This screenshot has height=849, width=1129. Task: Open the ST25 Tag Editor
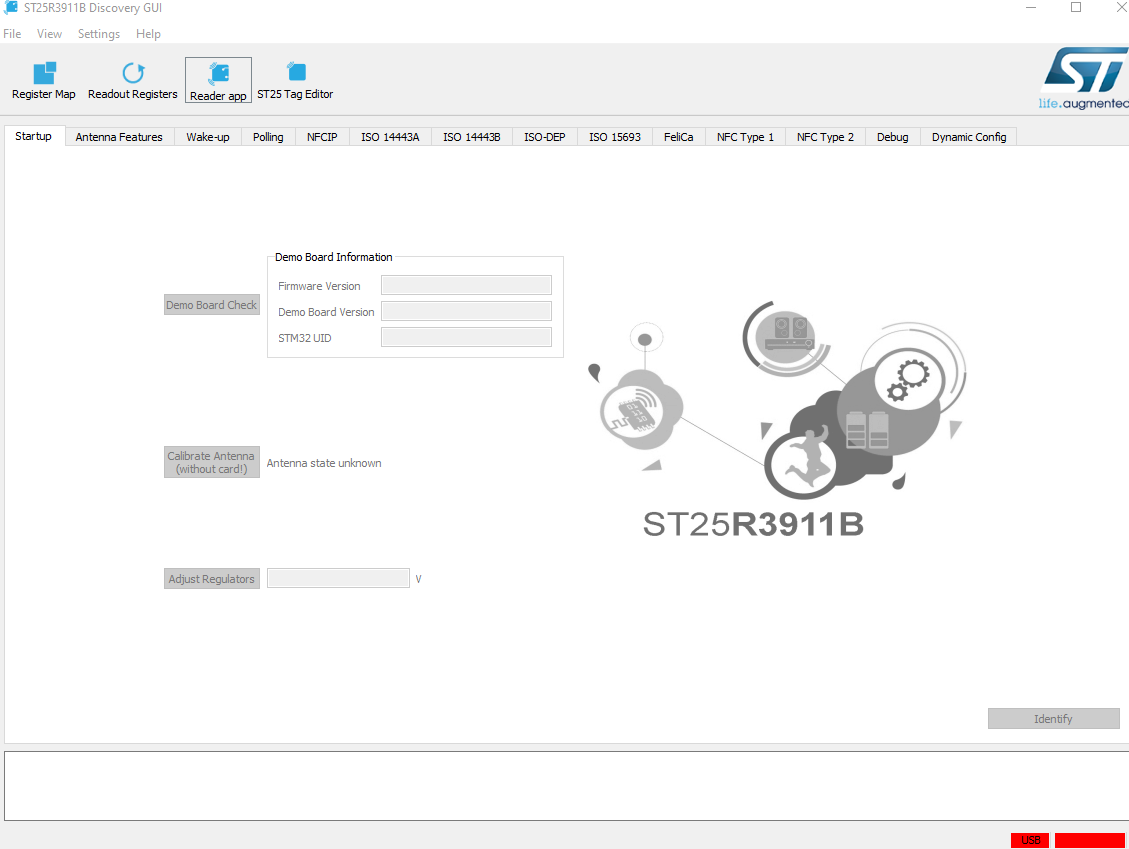(x=295, y=79)
